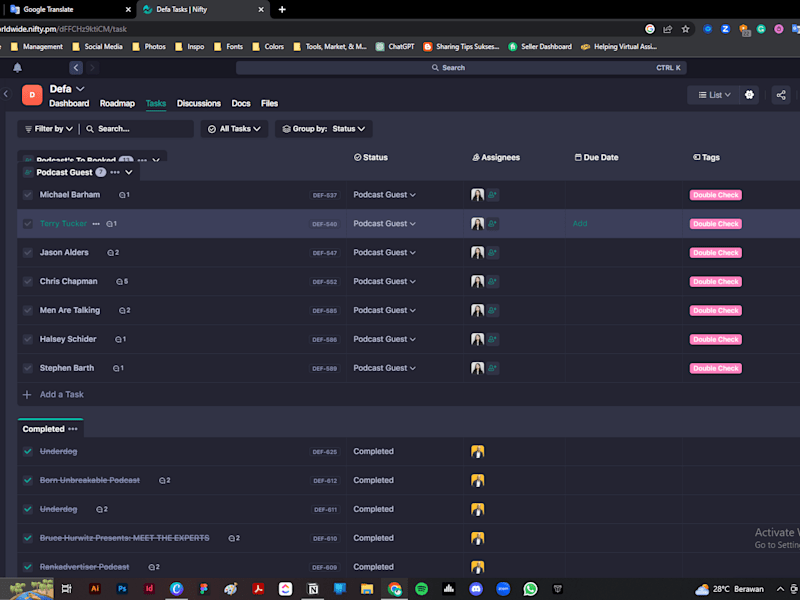Open the Seller Dashboard bookmark
The height and width of the screenshot is (600, 800).
pyautogui.click(x=540, y=46)
